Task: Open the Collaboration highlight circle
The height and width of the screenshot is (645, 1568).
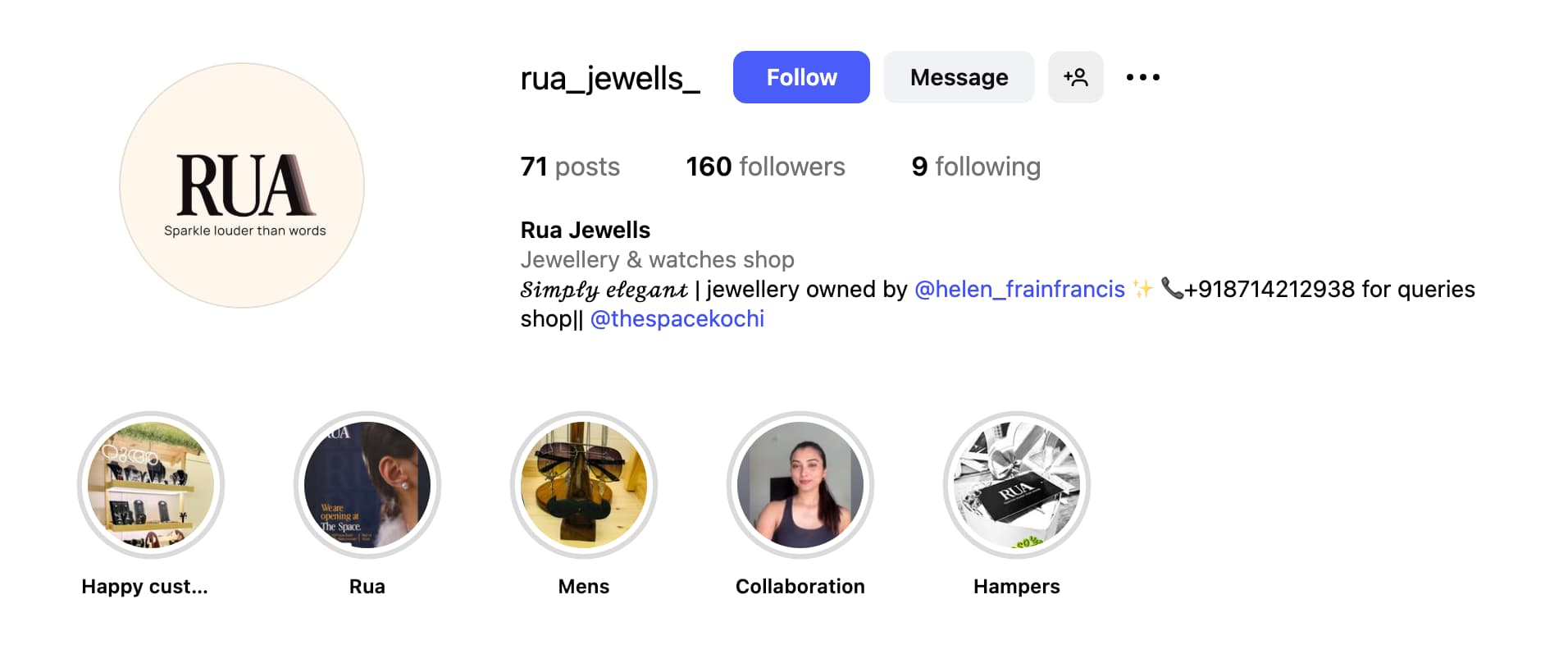Action: click(800, 485)
